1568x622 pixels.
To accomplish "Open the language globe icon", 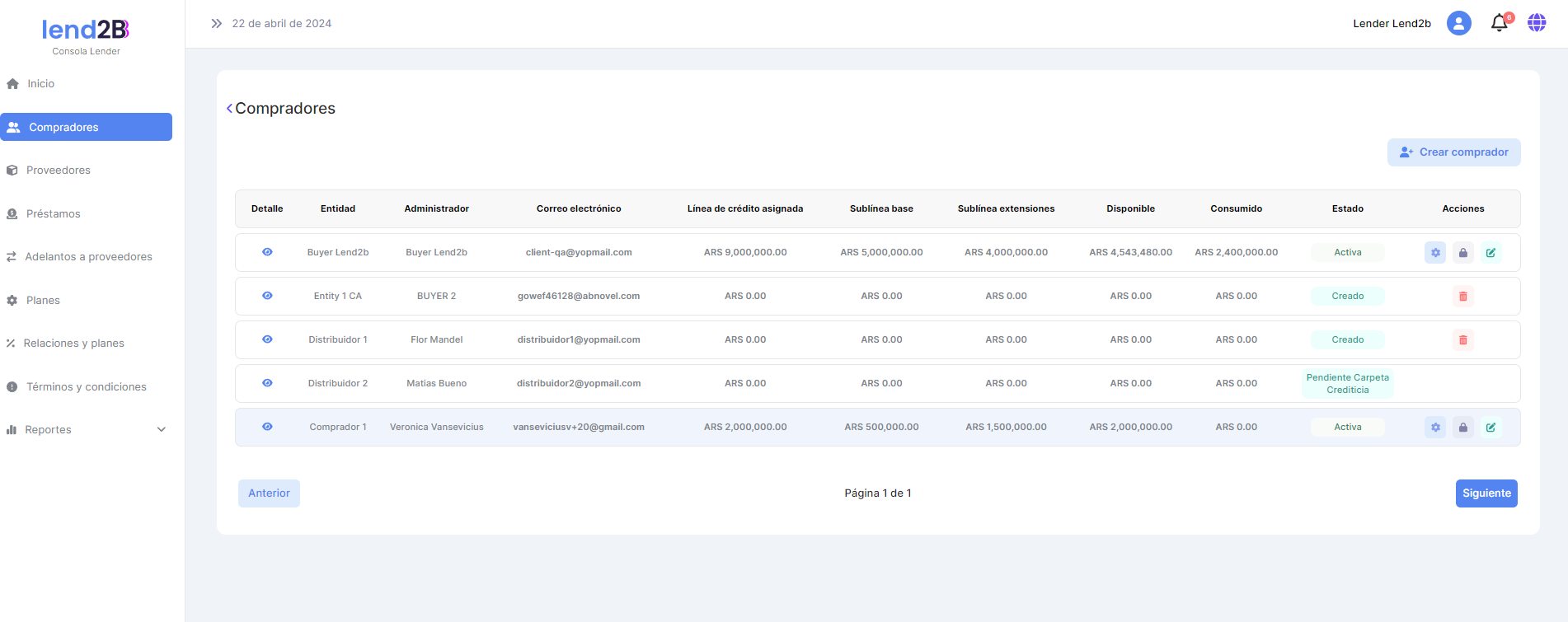I will [1537, 23].
